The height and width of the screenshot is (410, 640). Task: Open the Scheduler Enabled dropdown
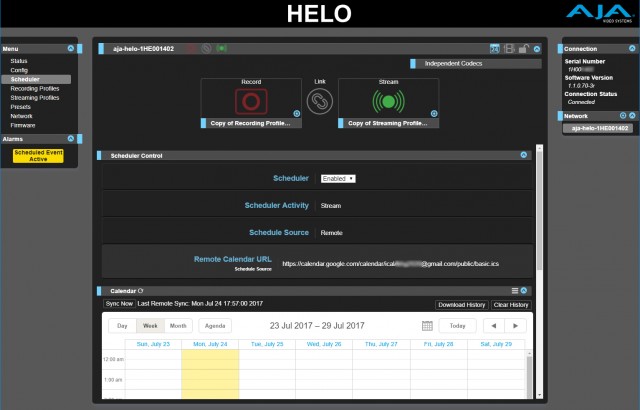[338, 178]
